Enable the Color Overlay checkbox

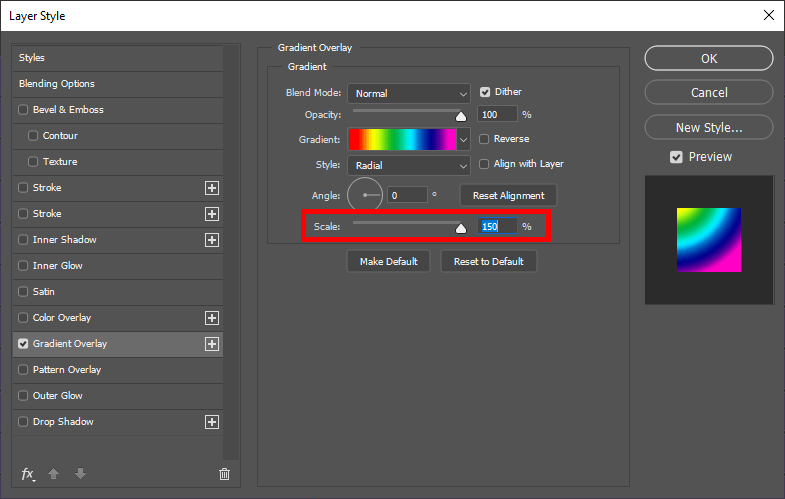[x=23, y=318]
